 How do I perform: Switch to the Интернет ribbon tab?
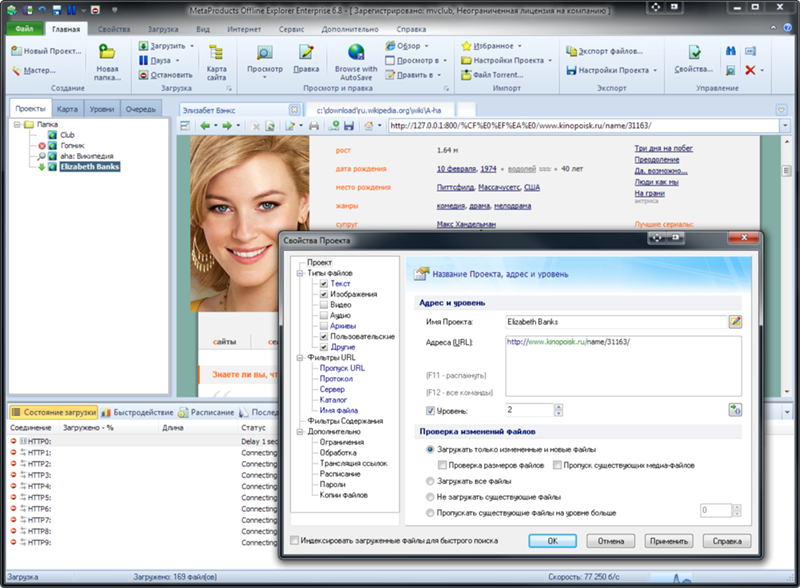[244, 30]
